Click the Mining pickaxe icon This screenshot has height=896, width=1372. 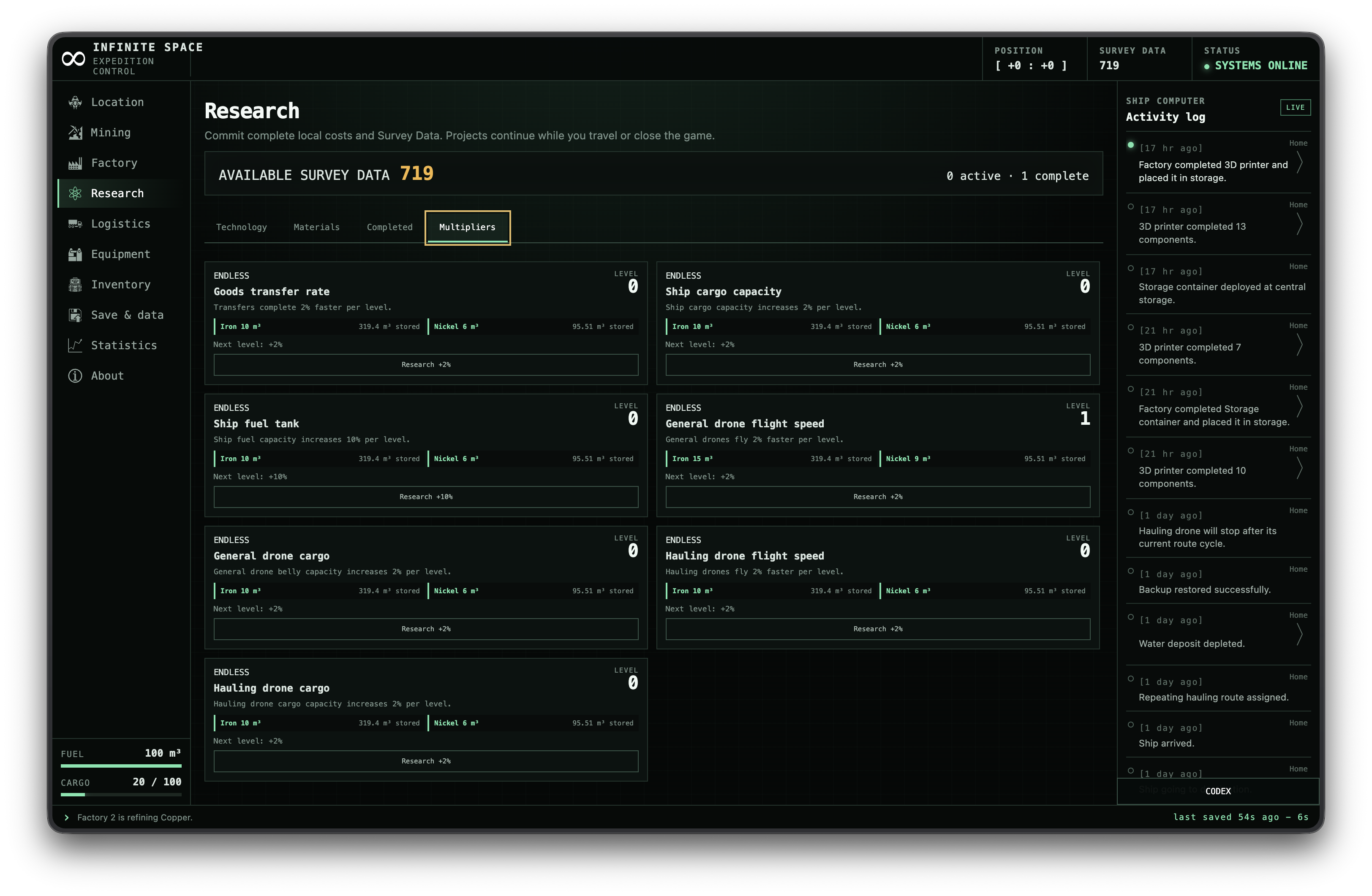75,133
